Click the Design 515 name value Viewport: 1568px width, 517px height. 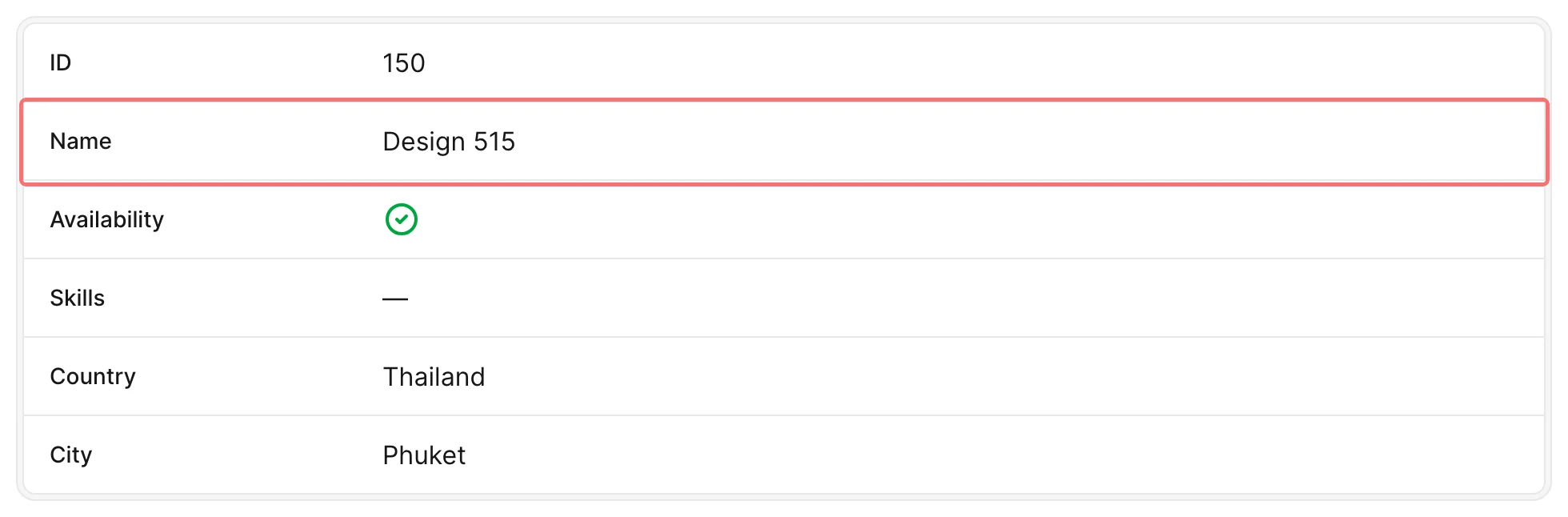coord(449,142)
